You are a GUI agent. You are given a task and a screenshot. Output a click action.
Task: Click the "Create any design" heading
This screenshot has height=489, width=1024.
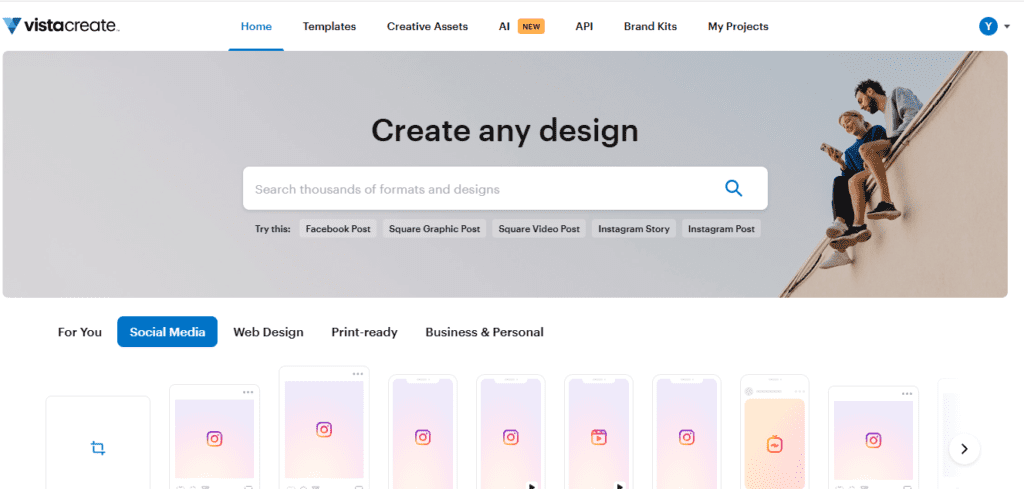(505, 130)
